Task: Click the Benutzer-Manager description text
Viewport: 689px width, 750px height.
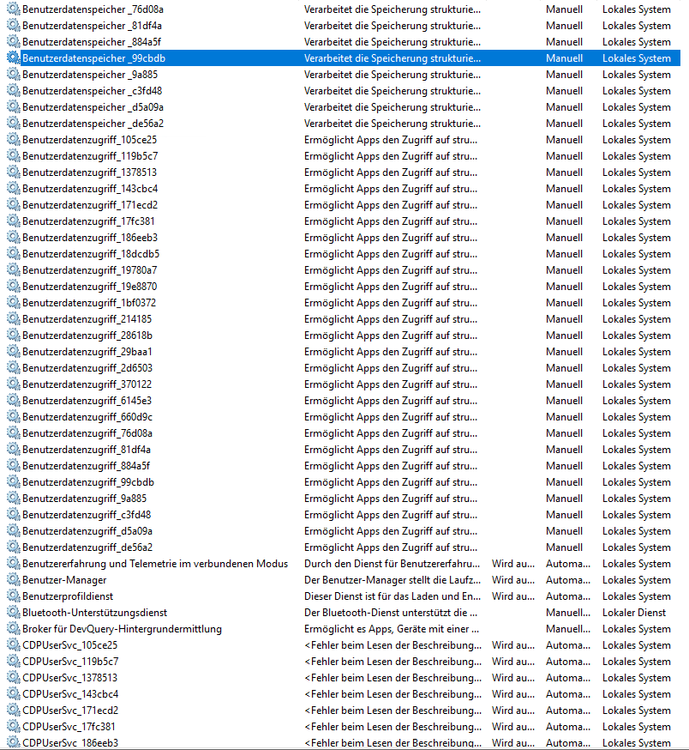Action: [392, 580]
